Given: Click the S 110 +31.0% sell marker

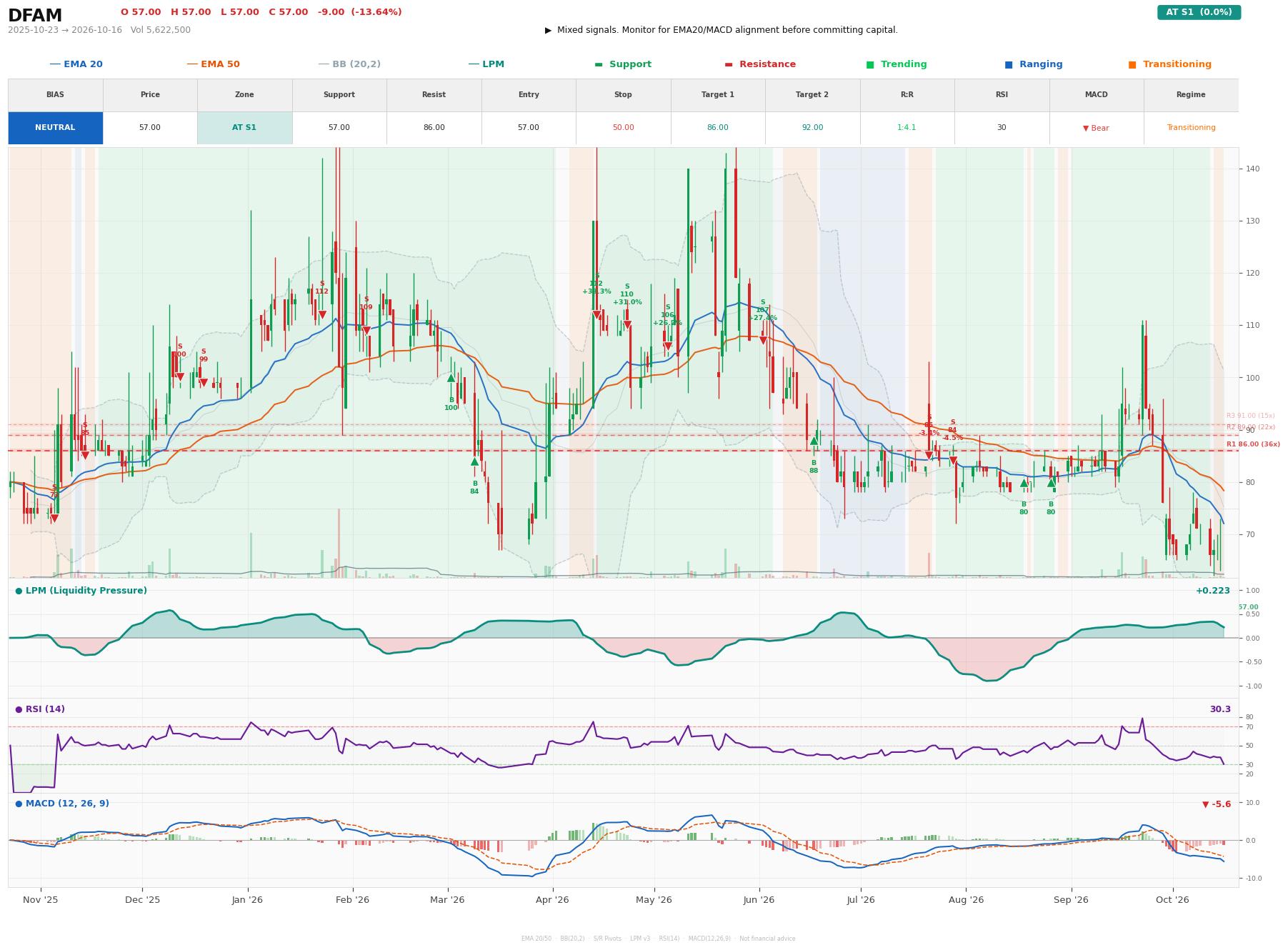Looking at the screenshot, I should 627,325.
